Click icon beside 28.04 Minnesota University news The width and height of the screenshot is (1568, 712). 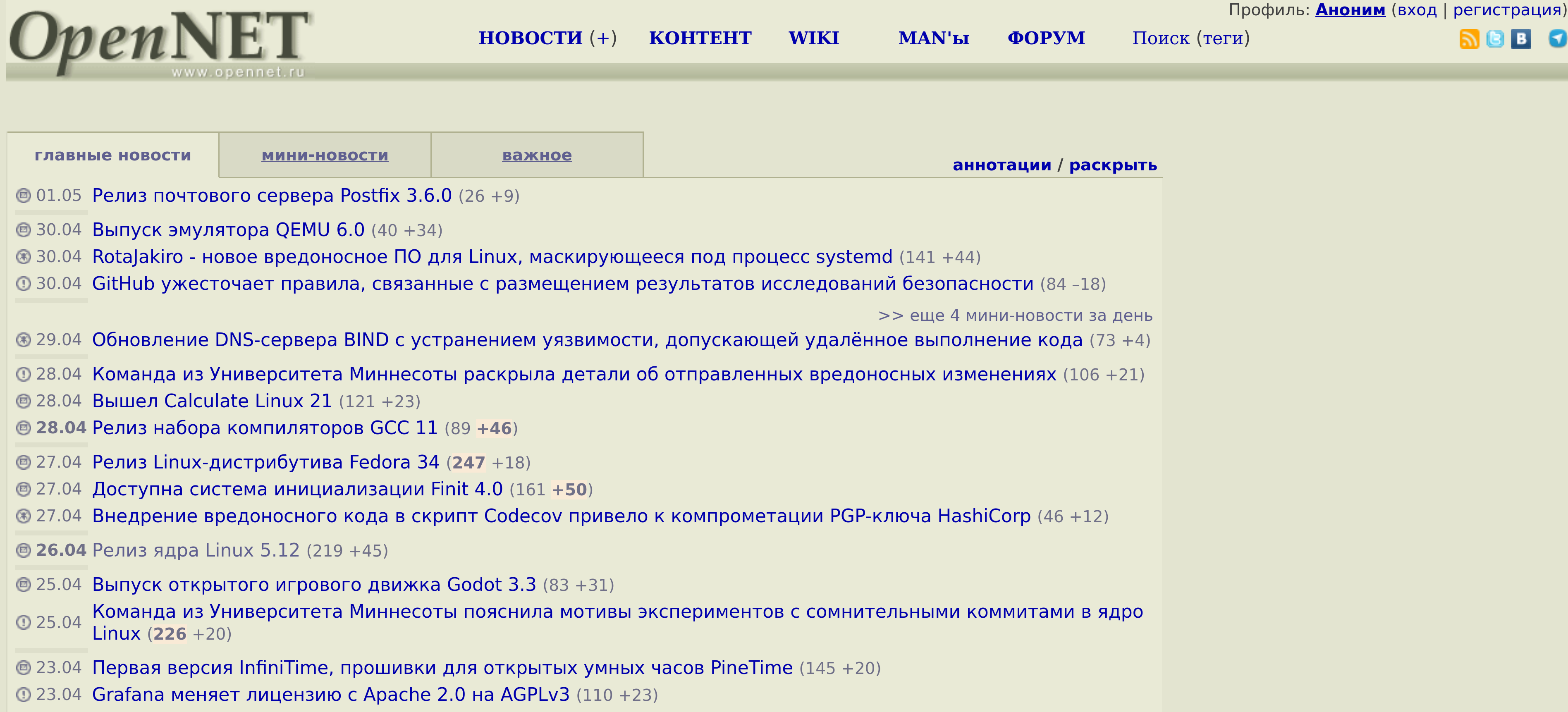(23, 374)
